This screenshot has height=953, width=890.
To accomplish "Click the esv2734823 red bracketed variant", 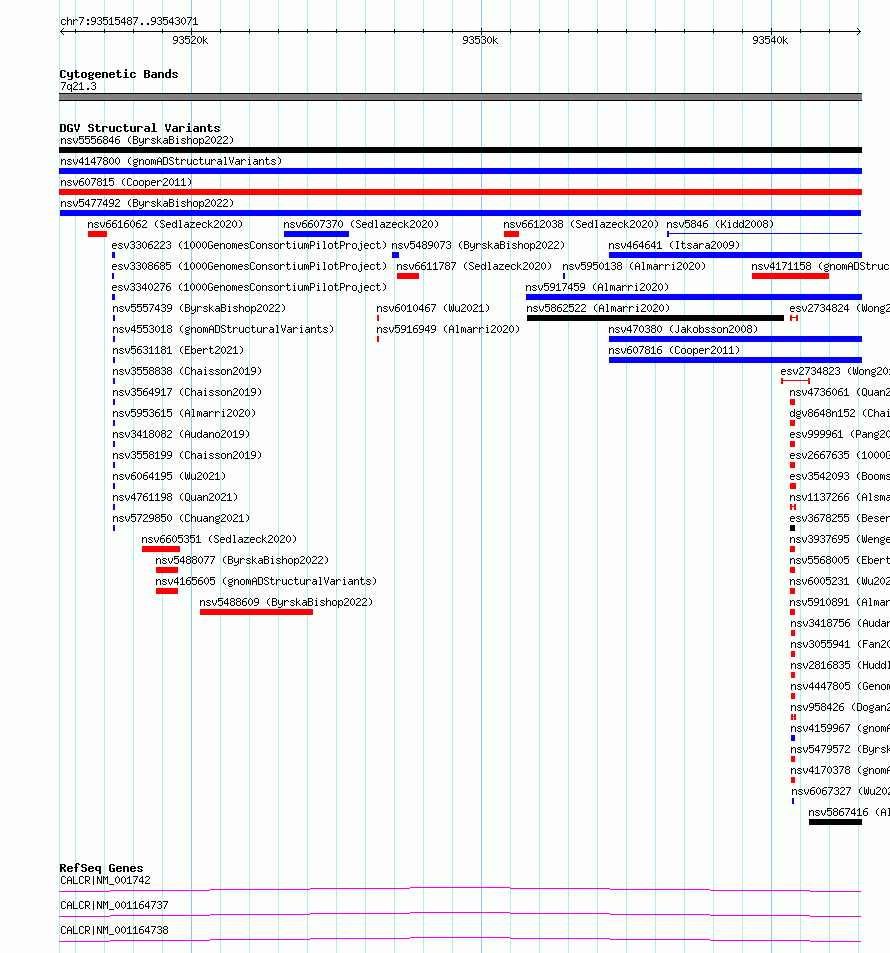I will (795, 381).
